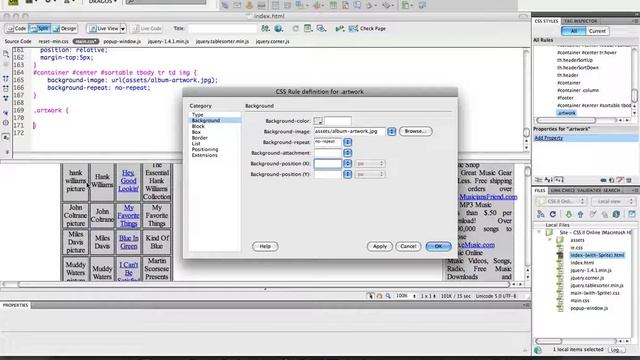This screenshot has height=360, width=640.
Task: Open the Background-position (X) dropdown arrow
Action: 347,163
